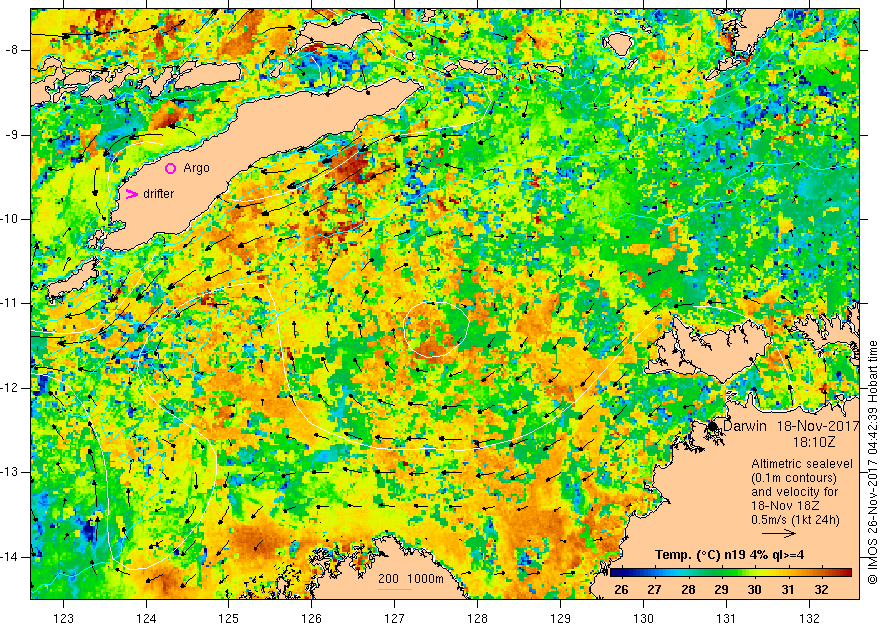Screen dimensions: 880x630
Task: Click the black Darwin location dot
Action: point(713,426)
